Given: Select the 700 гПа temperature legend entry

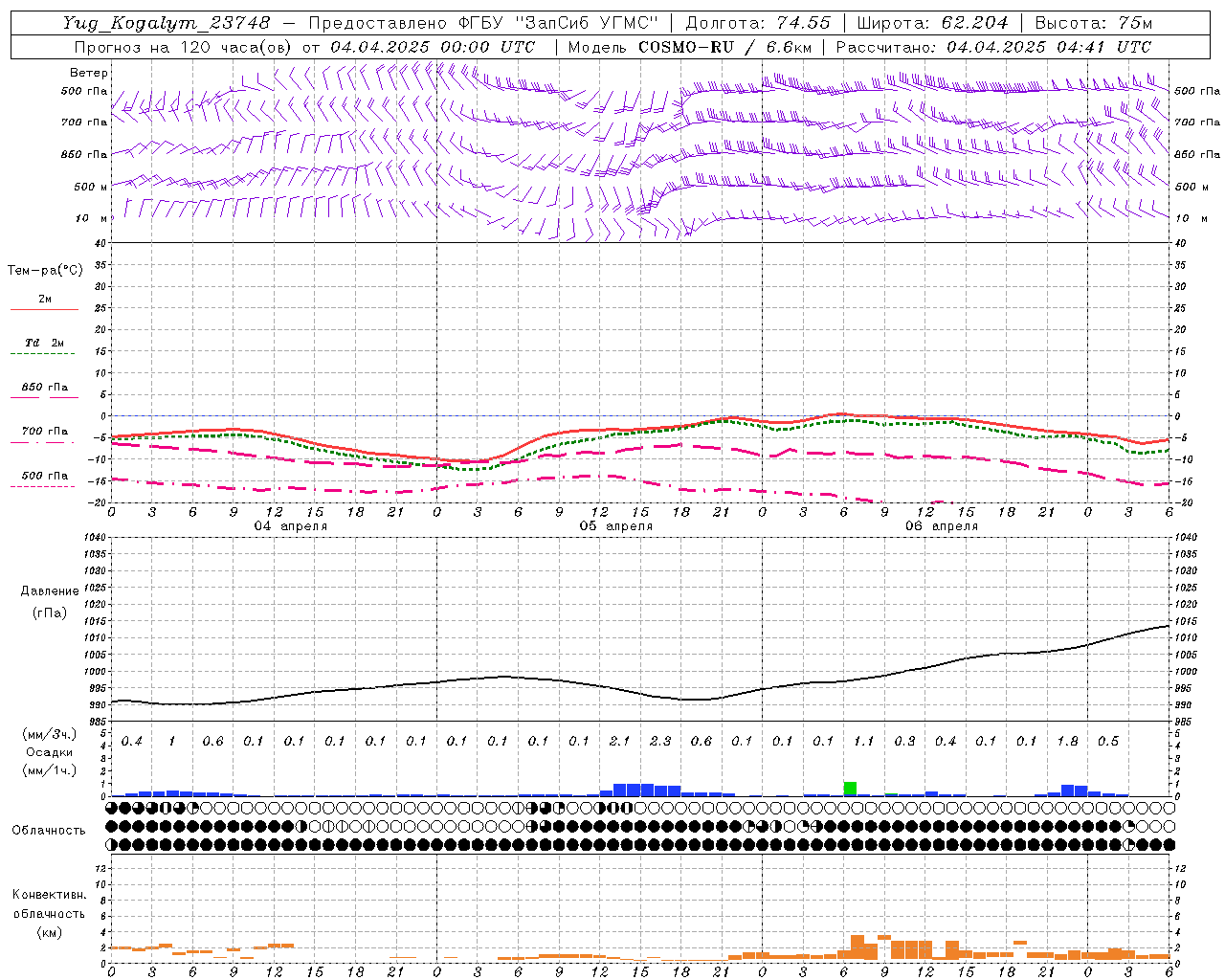Looking at the screenshot, I should pos(45,432).
